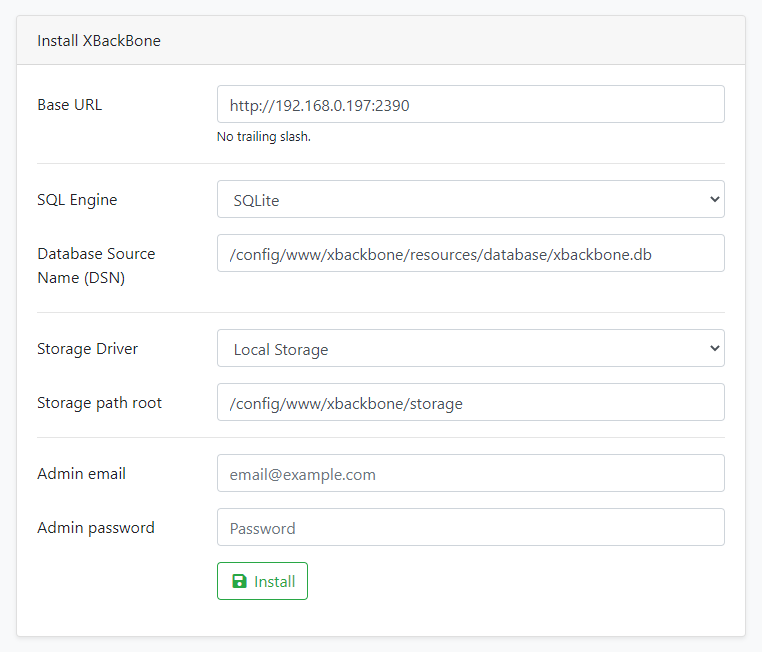Click the Admin email label
The width and height of the screenshot is (762, 652).
(x=82, y=474)
